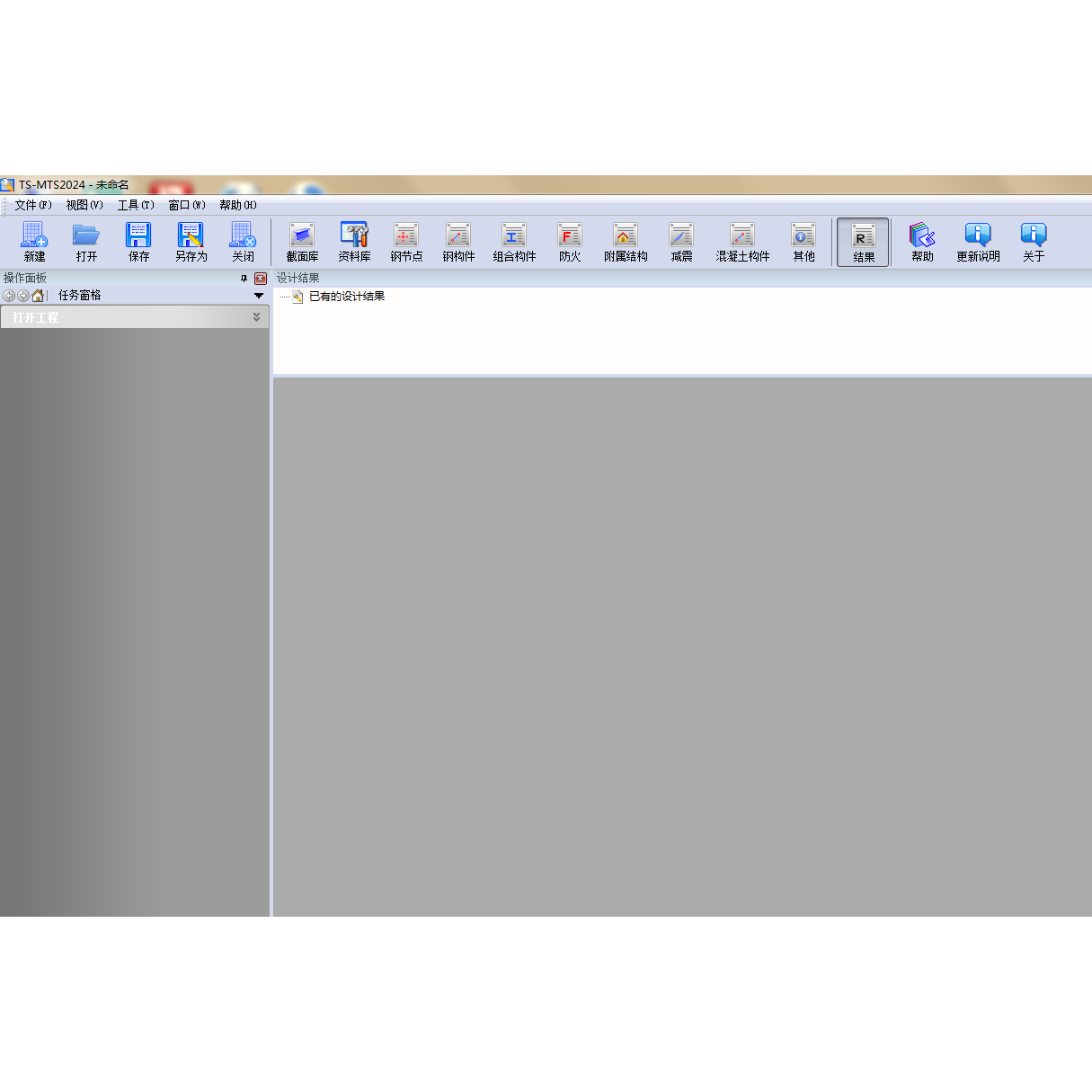
Task: Open the 任务窗格 dropdown arrow
Action: coord(259,295)
